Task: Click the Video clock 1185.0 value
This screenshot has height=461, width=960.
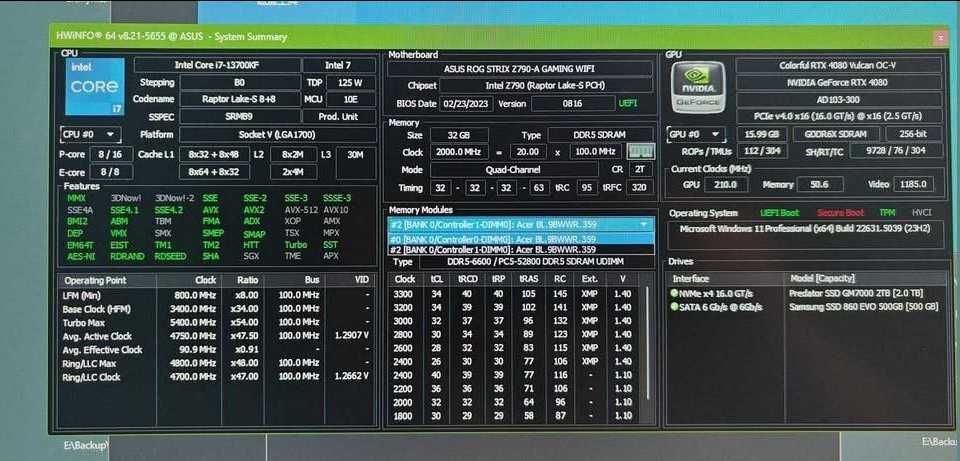Action: (914, 184)
